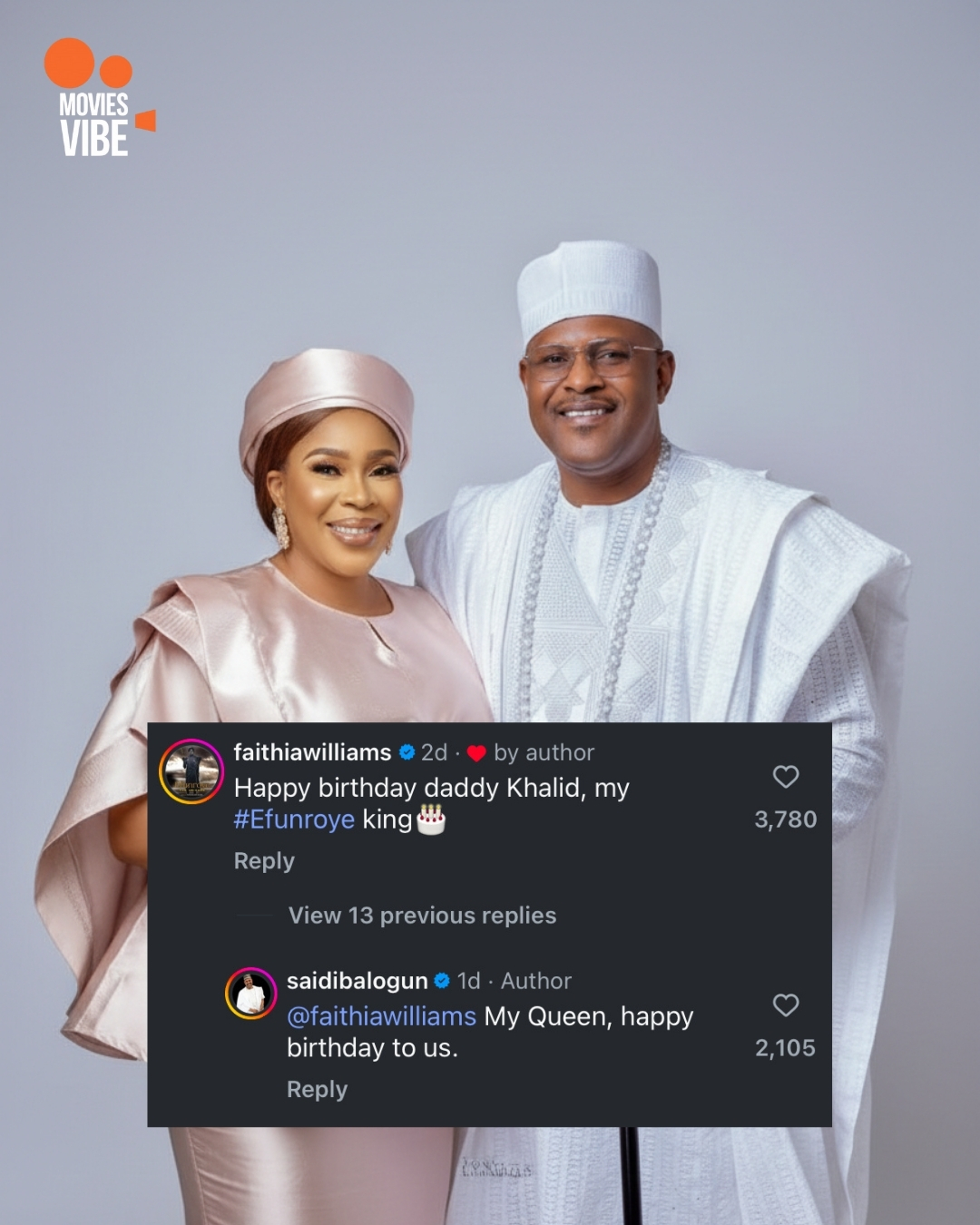Image resolution: width=980 pixels, height=1225 pixels.
Task: Expand View 13 previous replies
Action: tap(422, 916)
